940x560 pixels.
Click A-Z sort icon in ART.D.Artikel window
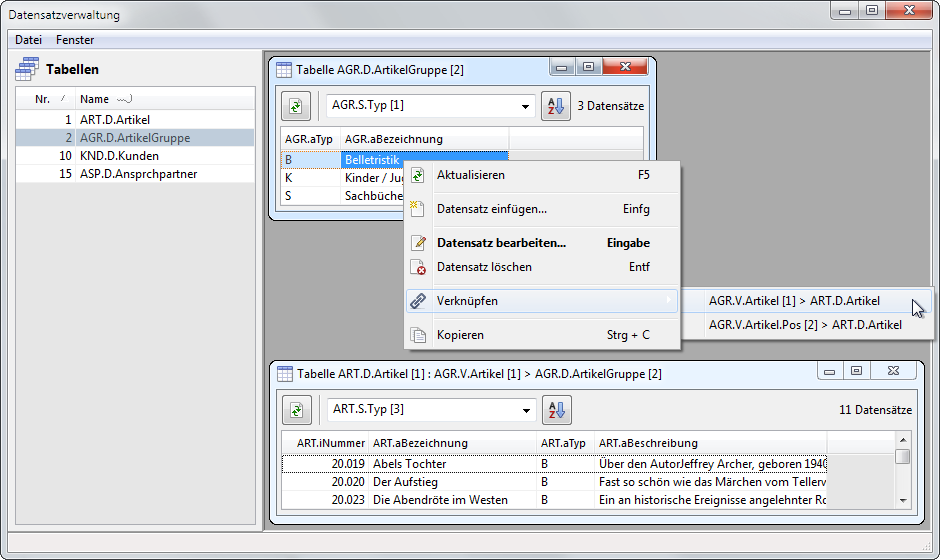click(x=555, y=409)
